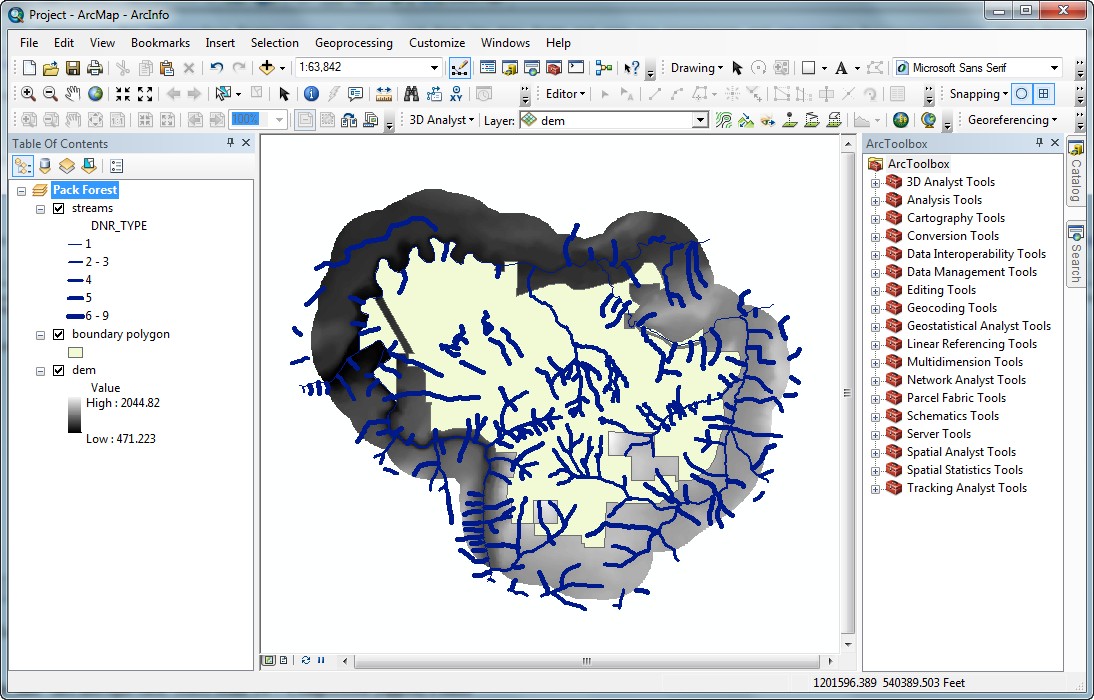Toggle boundary polygon layer visibility

click(58, 334)
